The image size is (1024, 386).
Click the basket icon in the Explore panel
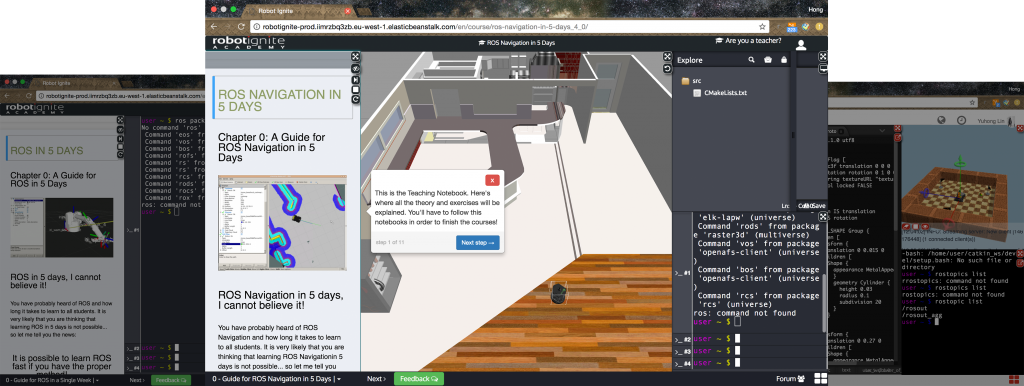point(768,60)
